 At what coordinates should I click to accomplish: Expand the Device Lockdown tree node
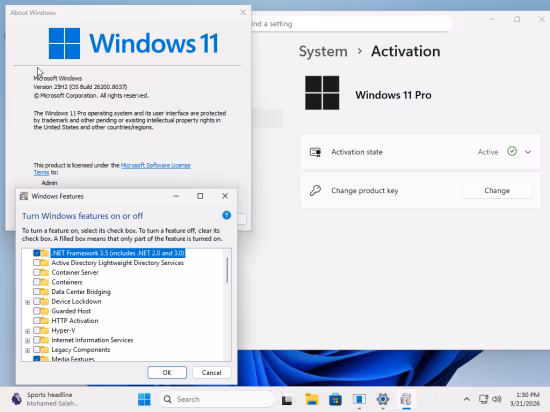point(27,302)
